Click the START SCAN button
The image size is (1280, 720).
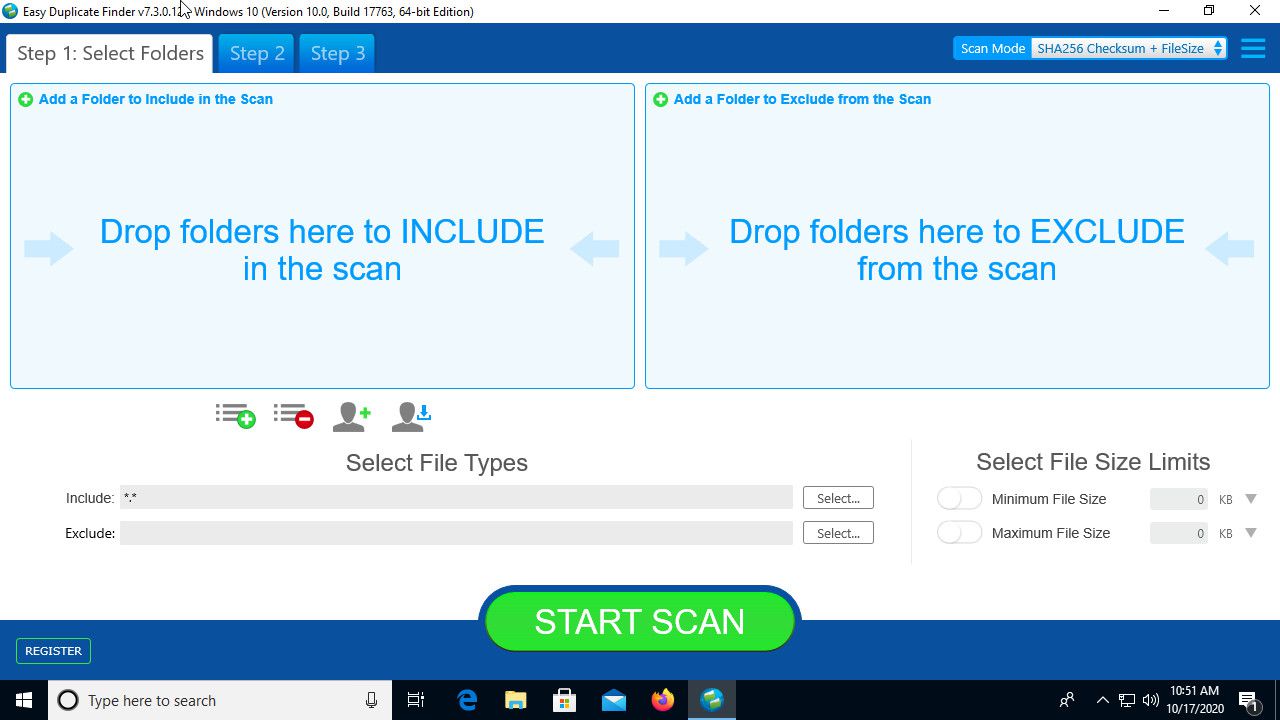coord(640,621)
